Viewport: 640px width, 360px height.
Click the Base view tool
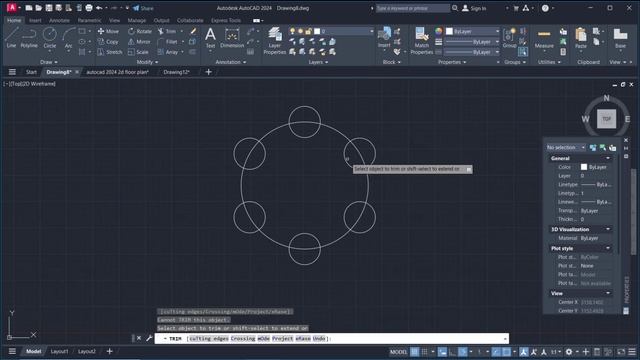pos(620,38)
